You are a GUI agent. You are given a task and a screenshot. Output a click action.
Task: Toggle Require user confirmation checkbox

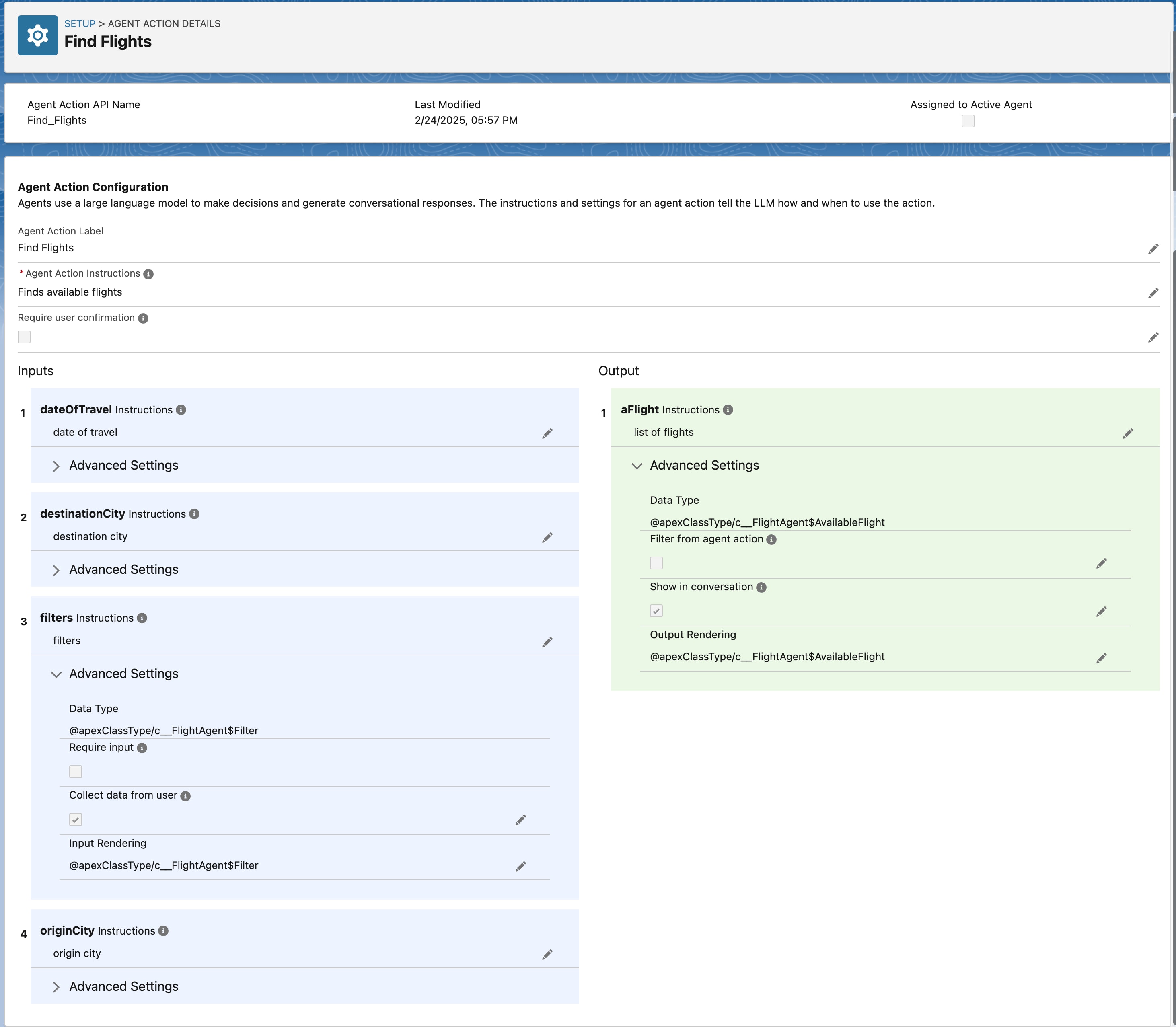24,337
